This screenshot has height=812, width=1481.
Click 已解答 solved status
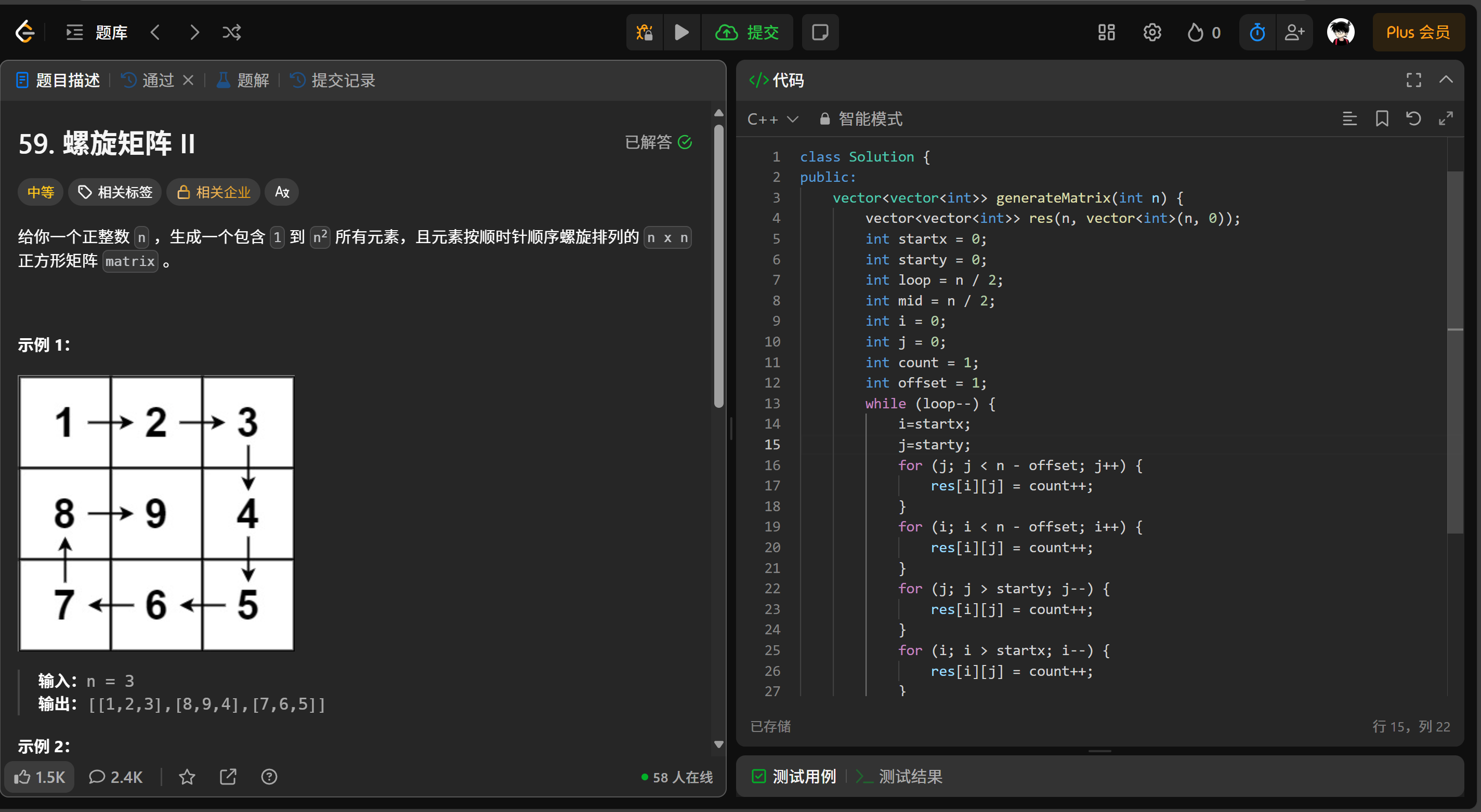[x=658, y=142]
